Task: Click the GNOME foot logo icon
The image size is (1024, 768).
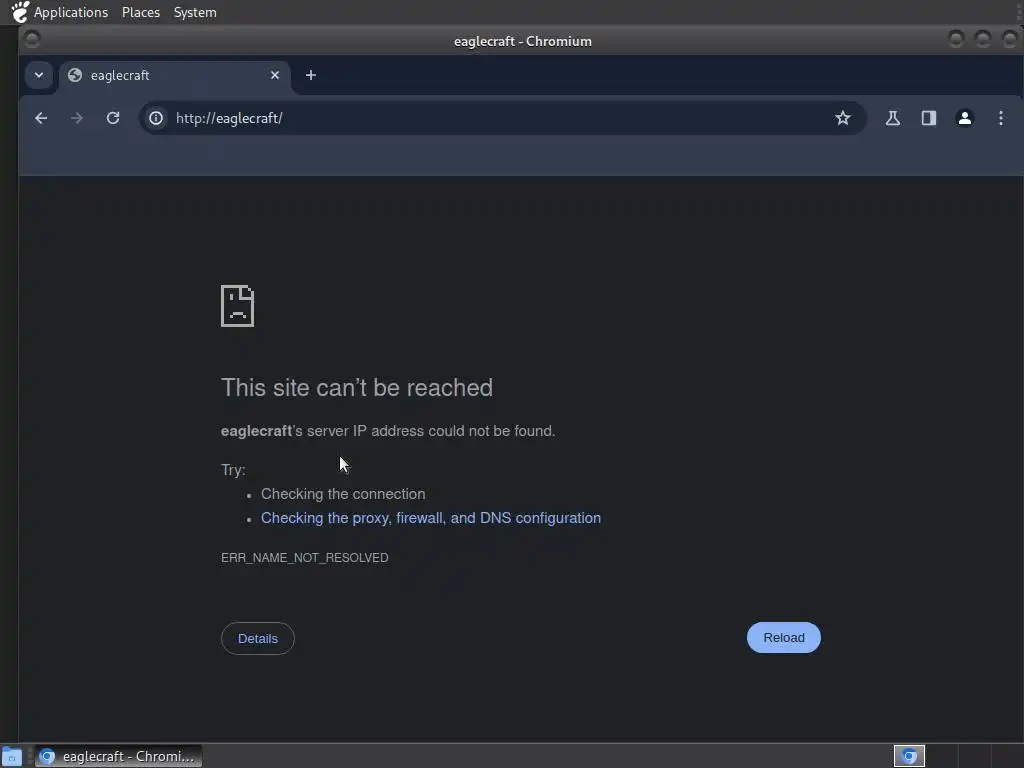Action: pos(20,12)
